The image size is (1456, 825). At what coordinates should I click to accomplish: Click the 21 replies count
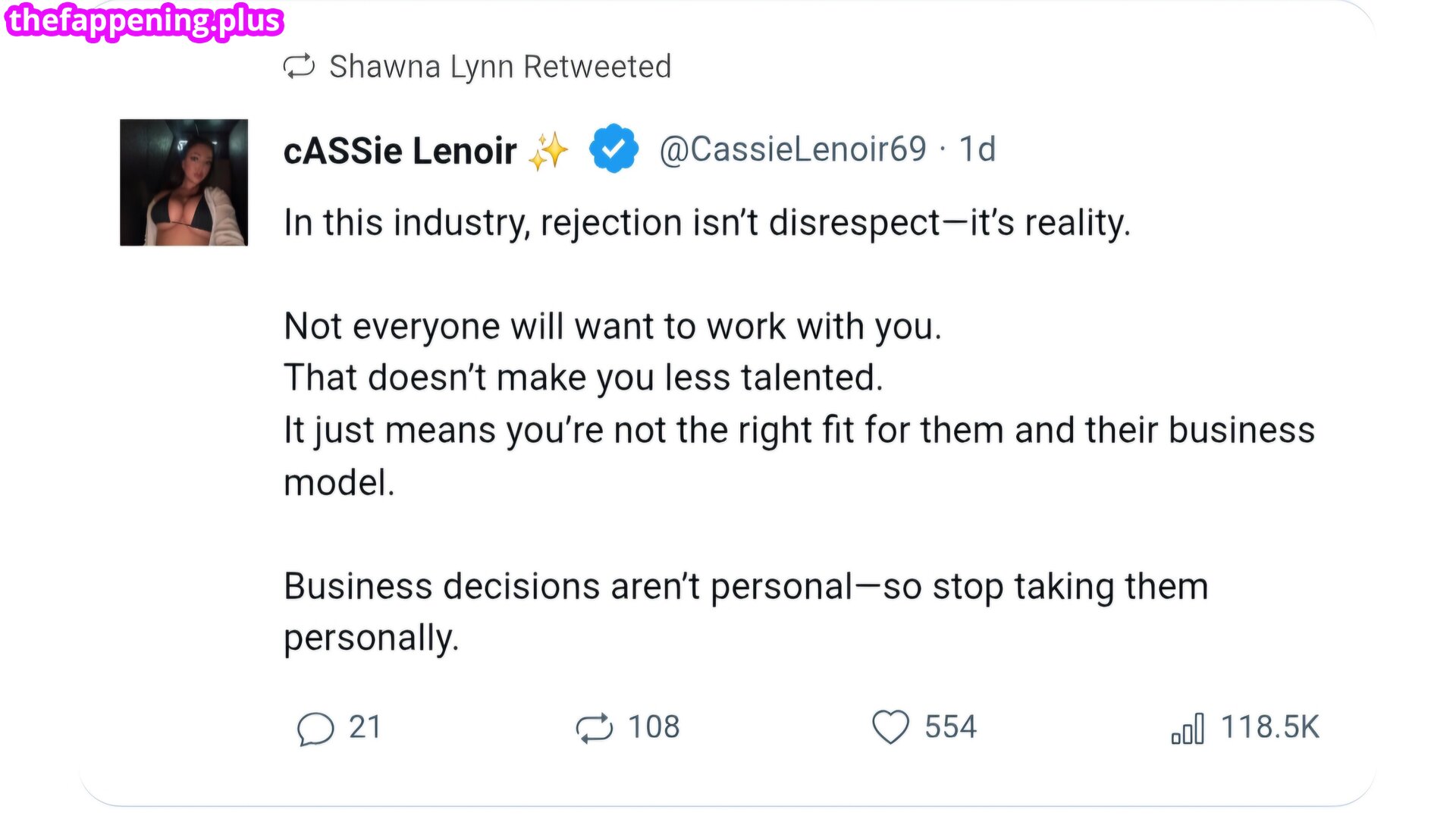[365, 727]
